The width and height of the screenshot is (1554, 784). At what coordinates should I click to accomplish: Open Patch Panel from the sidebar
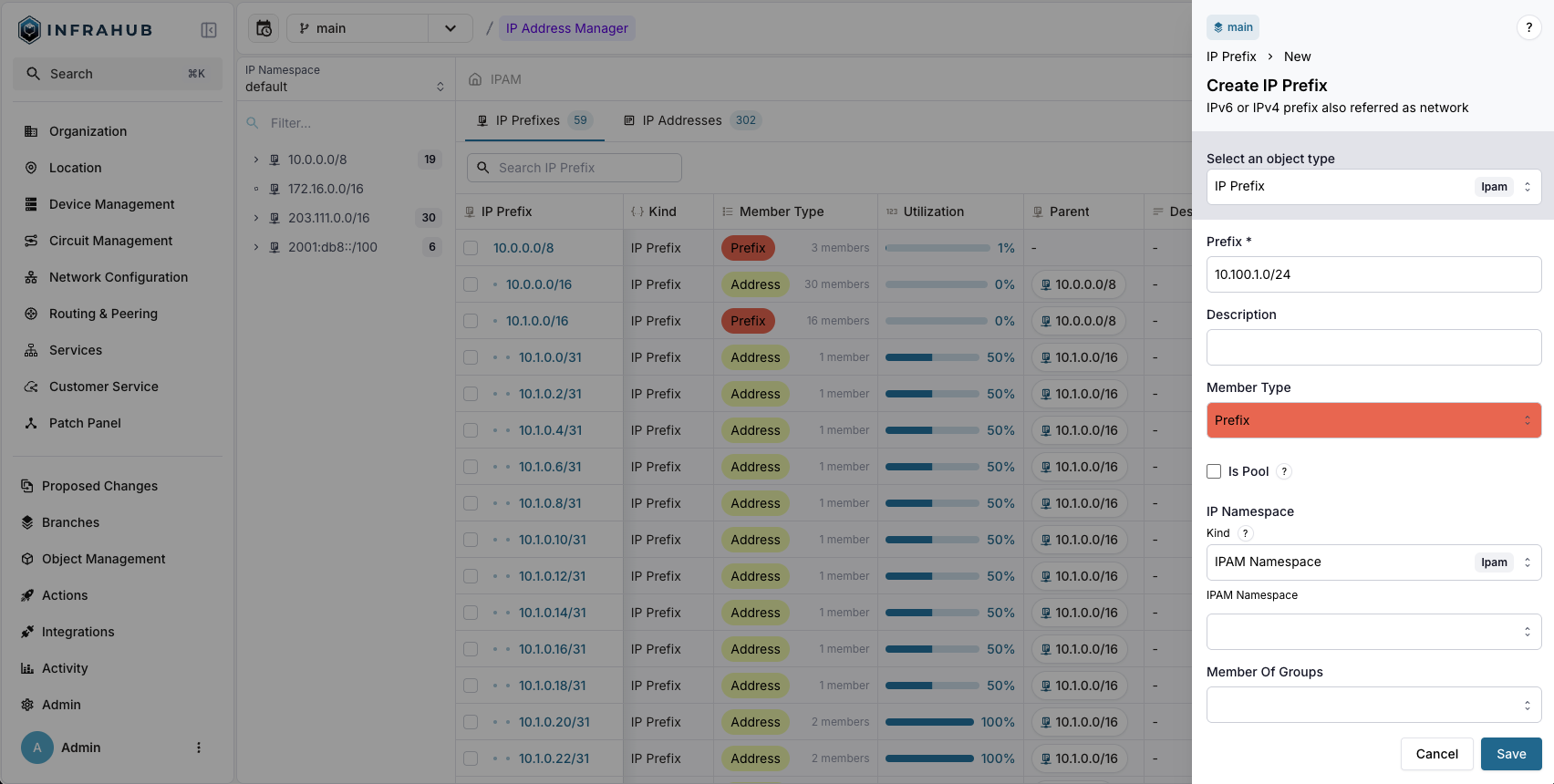(85, 423)
